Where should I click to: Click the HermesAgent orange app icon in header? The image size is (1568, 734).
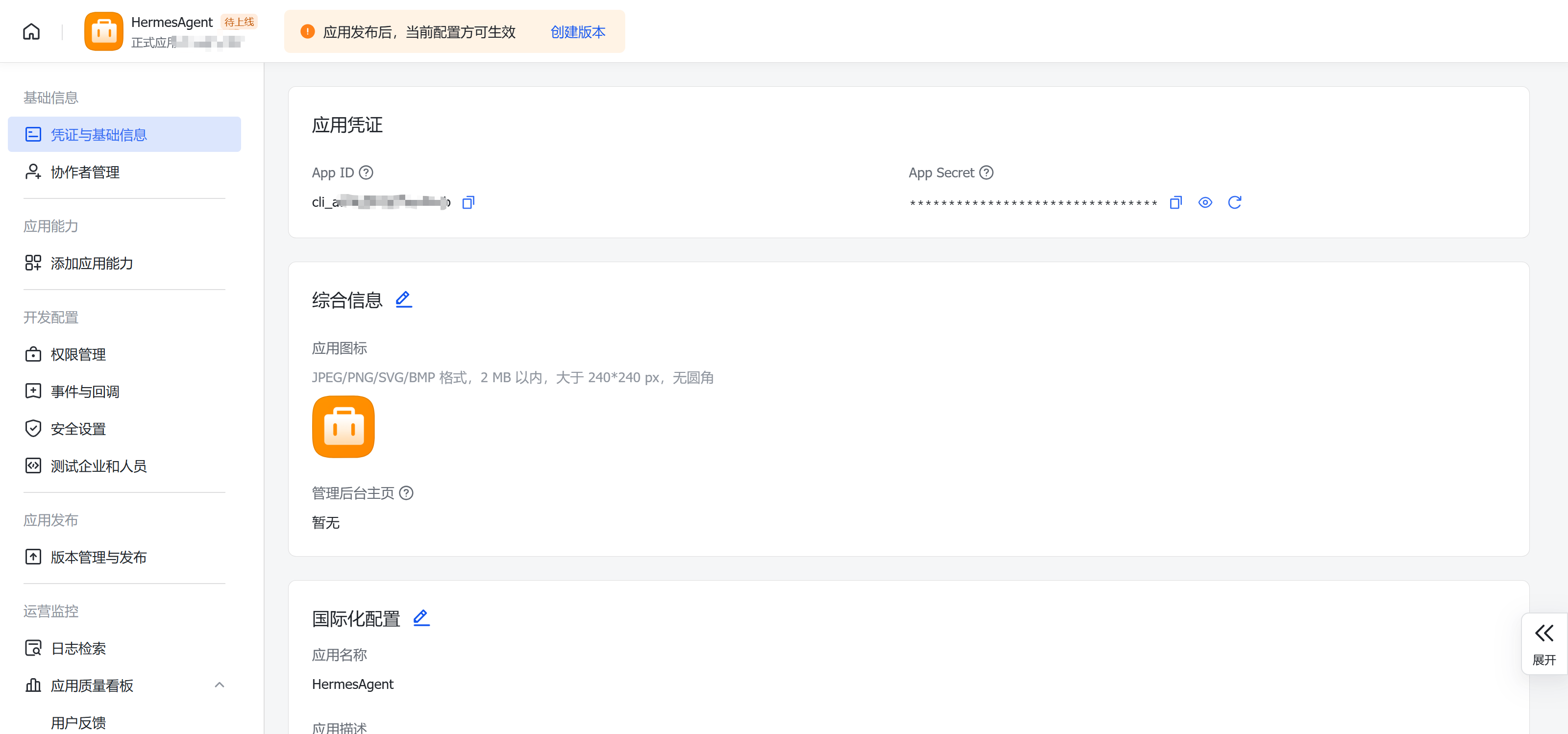[x=103, y=32]
